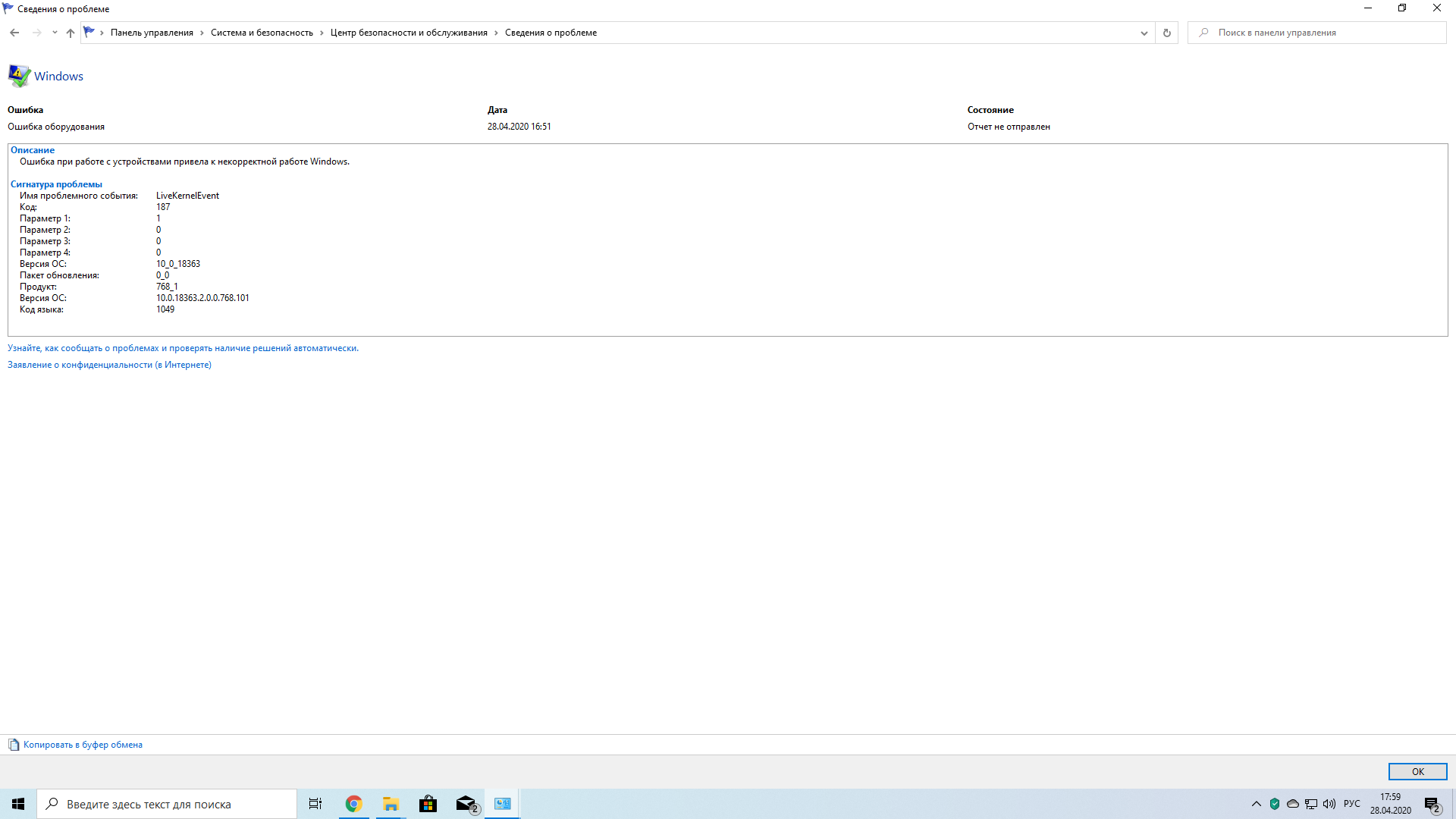The width and height of the screenshot is (1456, 819).
Task: Go up one level with up arrow
Action: [x=71, y=33]
